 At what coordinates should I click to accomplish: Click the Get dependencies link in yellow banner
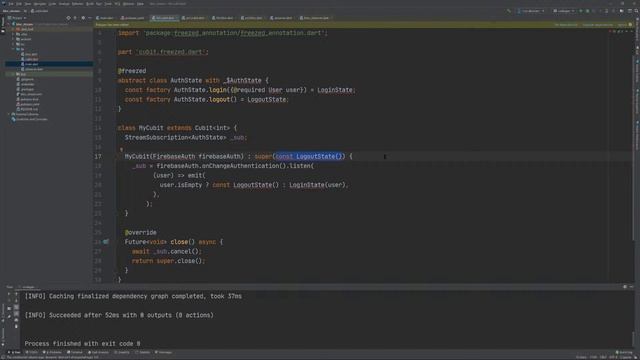click(566, 25)
